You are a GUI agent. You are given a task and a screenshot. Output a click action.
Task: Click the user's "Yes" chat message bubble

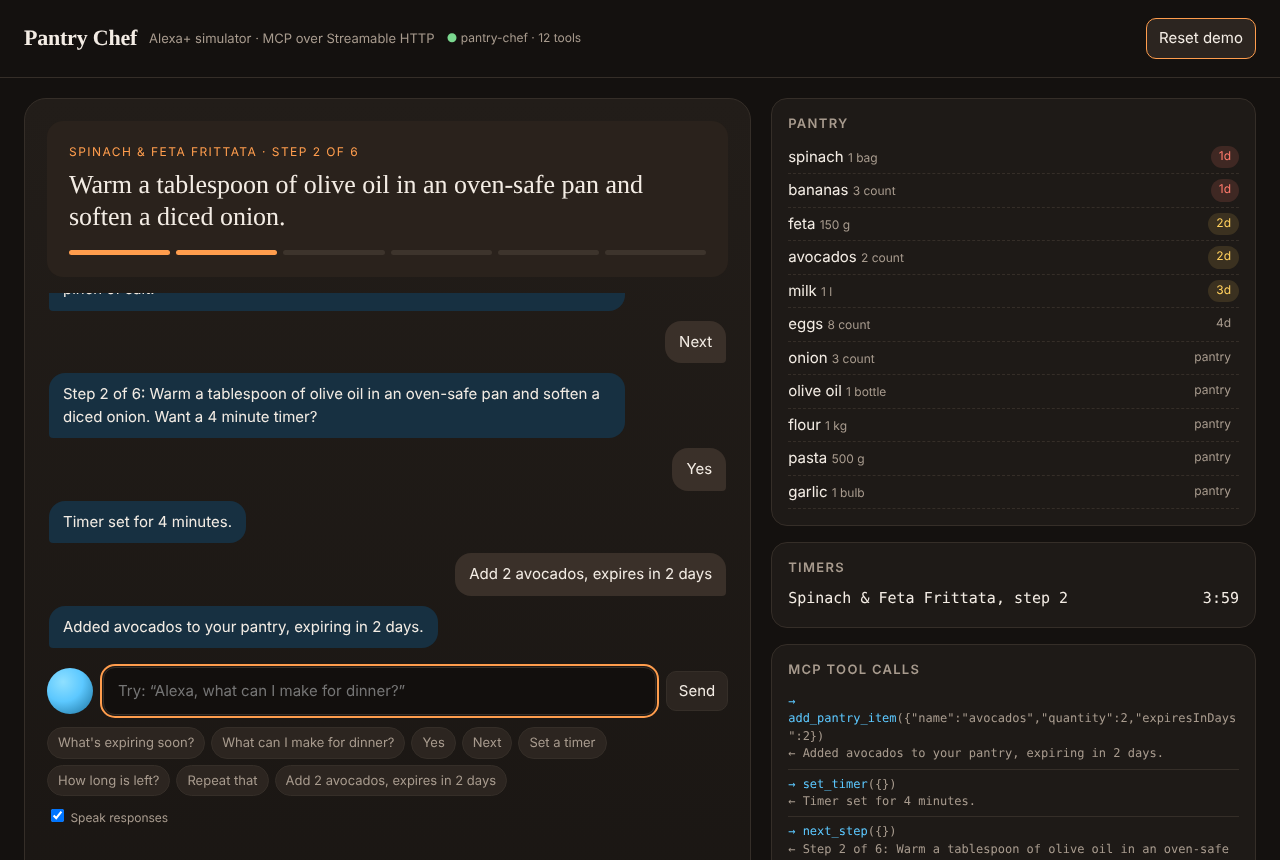(x=699, y=469)
